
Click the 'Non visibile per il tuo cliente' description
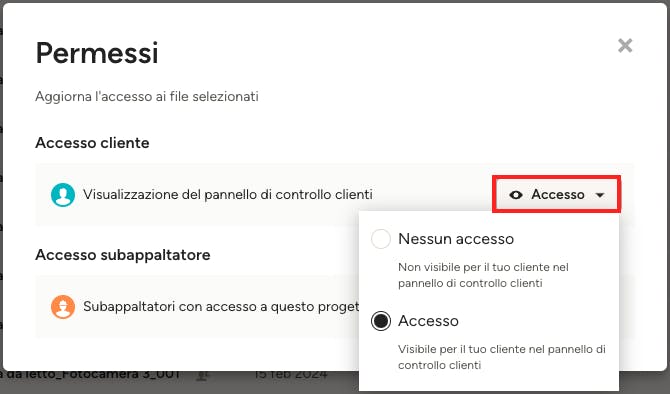click(x=483, y=275)
